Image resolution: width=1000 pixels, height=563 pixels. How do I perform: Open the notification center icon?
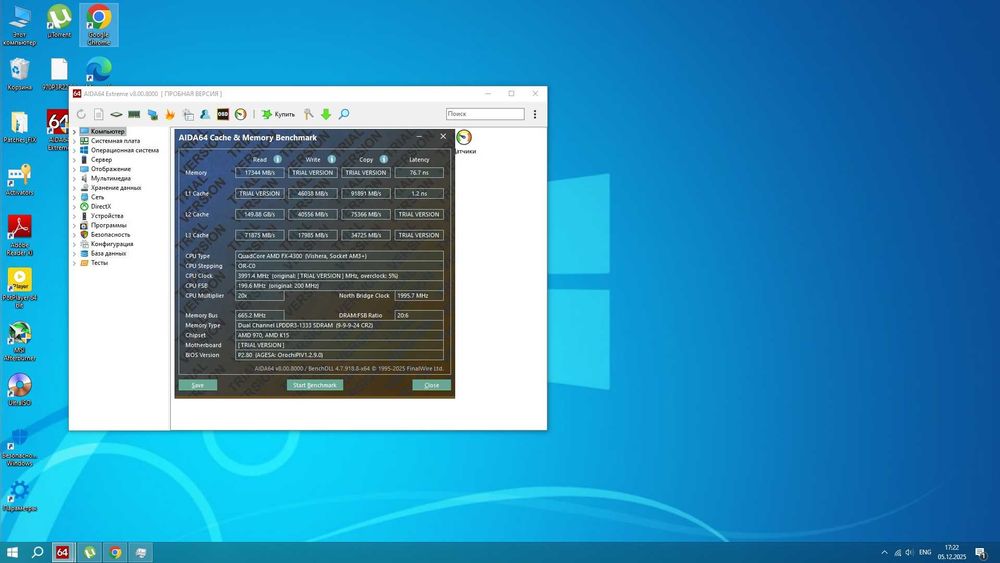tap(981, 552)
